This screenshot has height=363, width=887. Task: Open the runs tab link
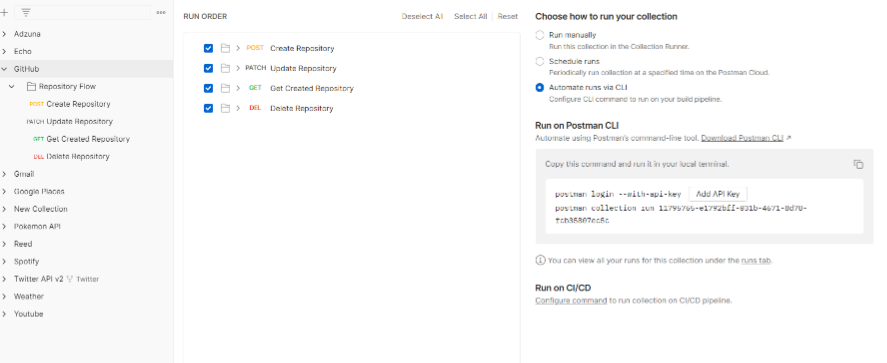click(x=756, y=261)
